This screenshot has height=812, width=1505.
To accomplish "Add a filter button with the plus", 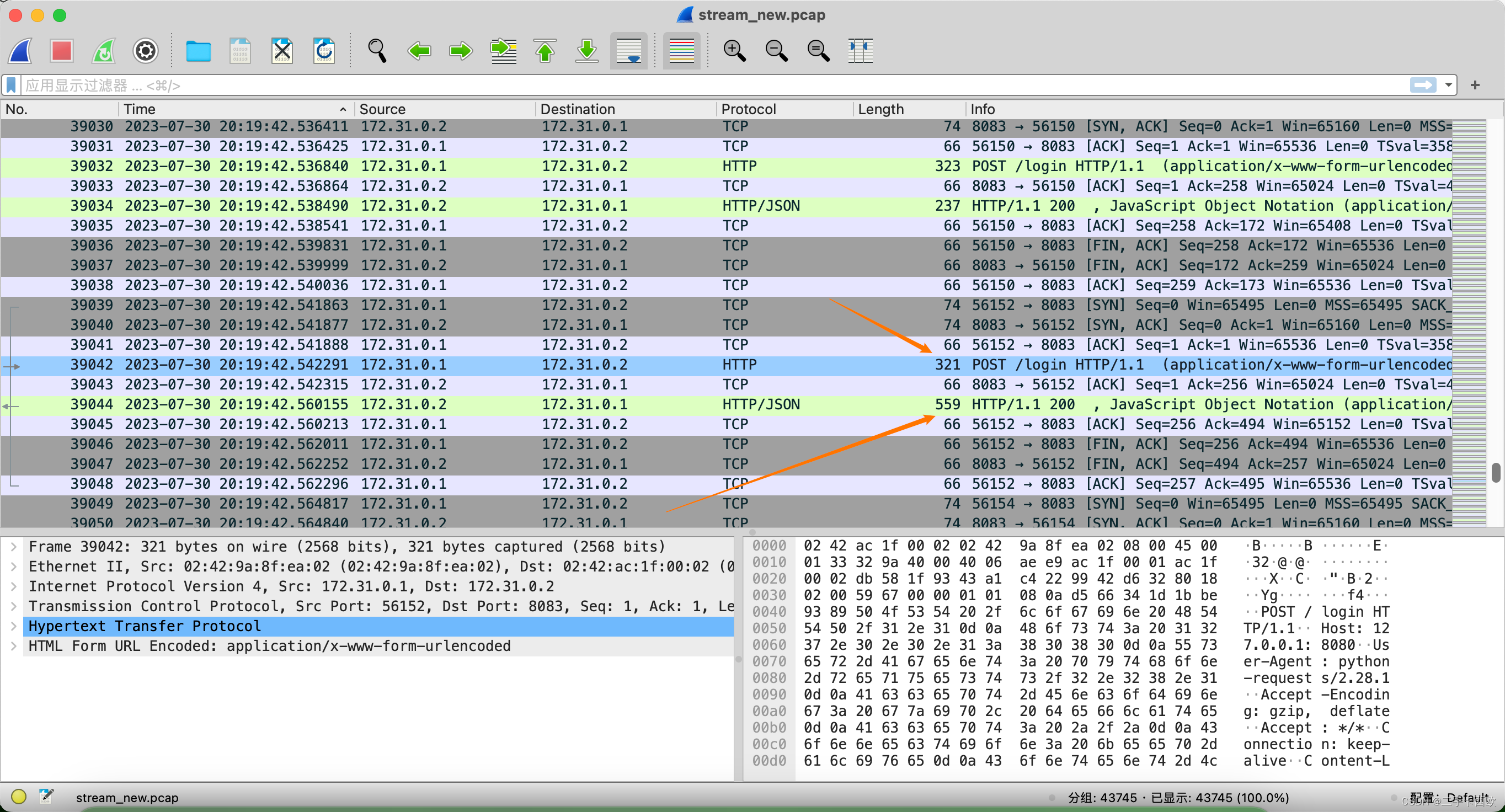I will click(x=1475, y=86).
